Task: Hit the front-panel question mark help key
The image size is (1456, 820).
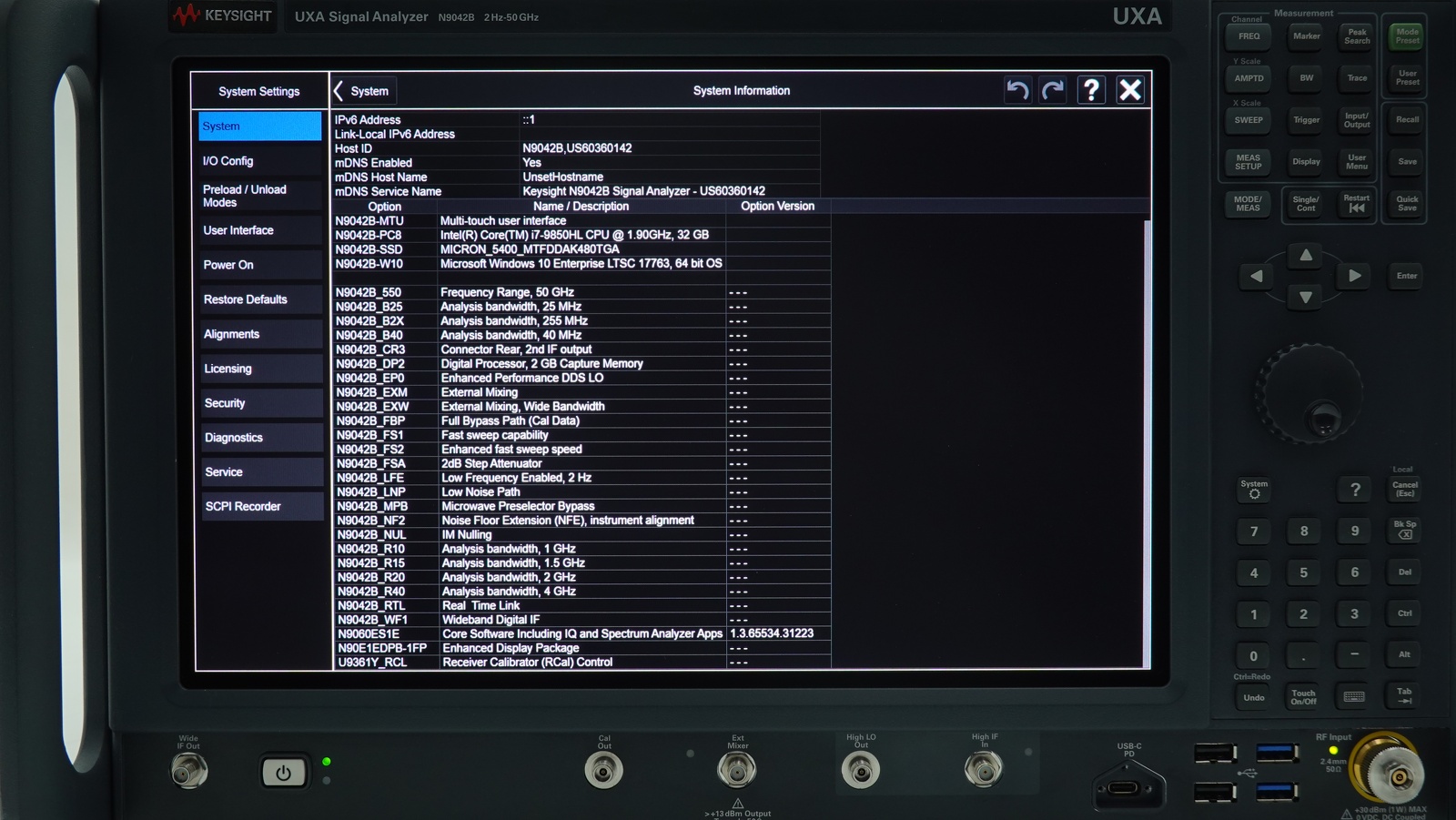Action: [x=1355, y=490]
